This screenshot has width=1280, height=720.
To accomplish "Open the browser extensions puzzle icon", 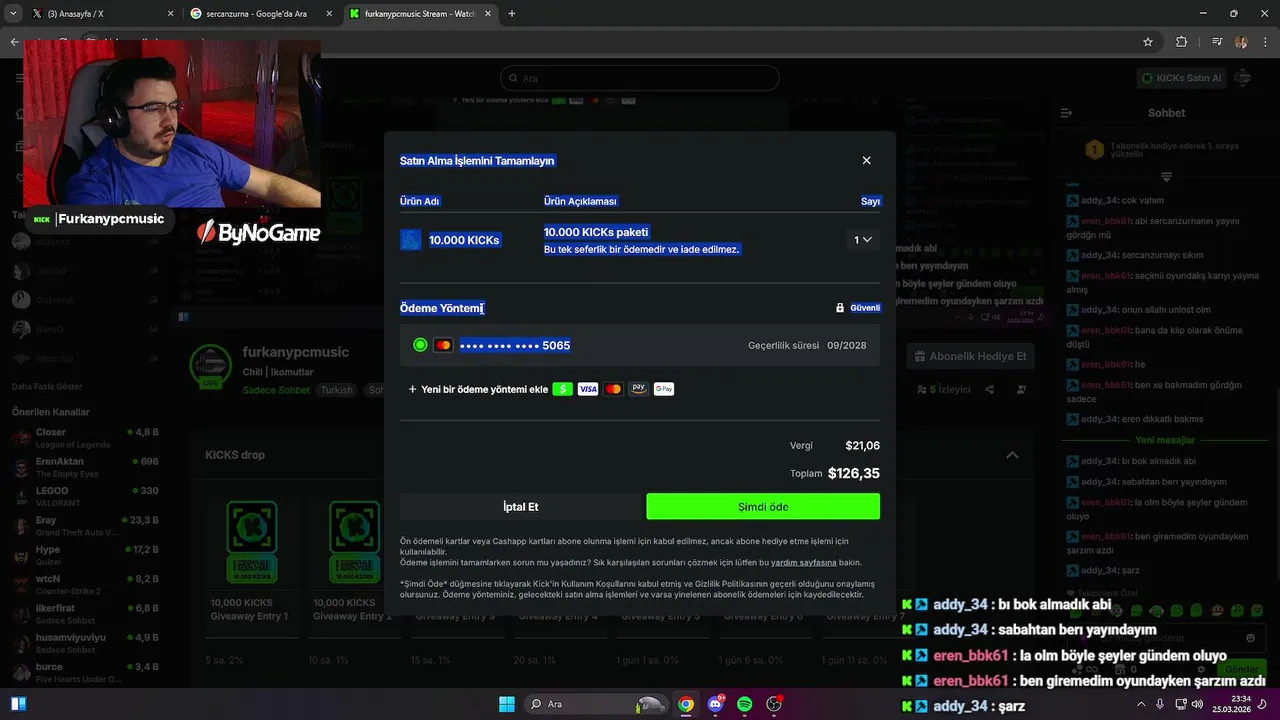I will (1181, 42).
